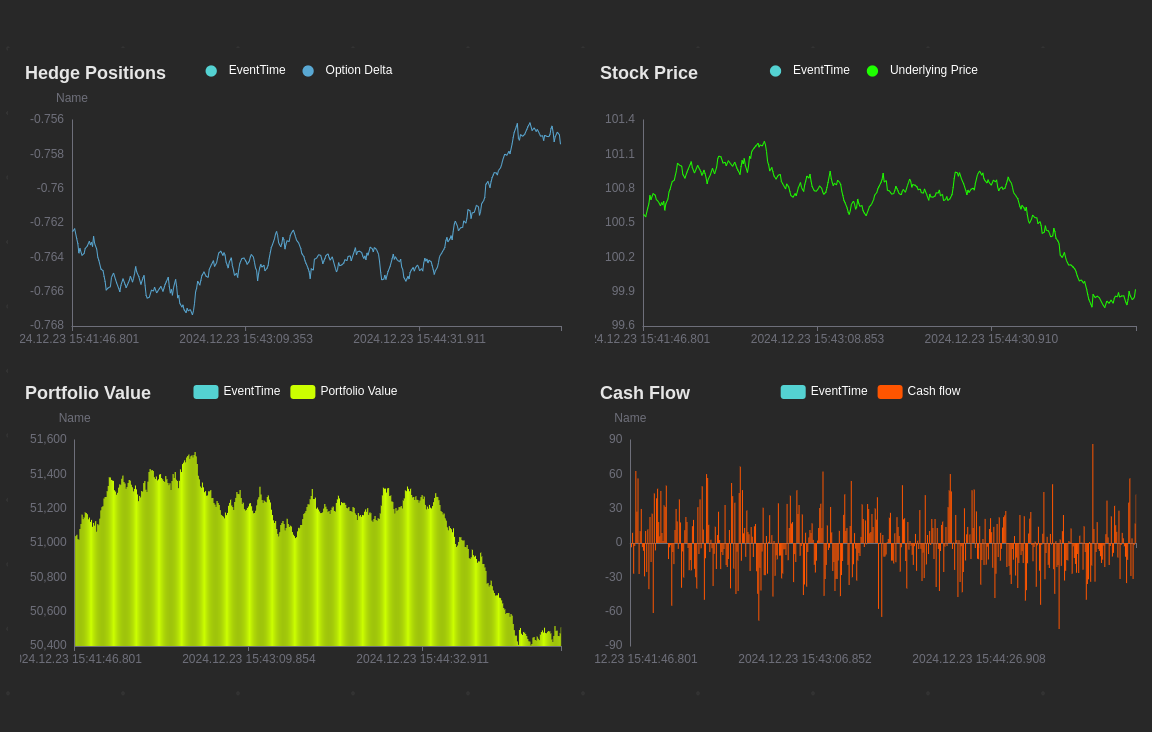This screenshot has height=732, width=1152.
Task: Click the Name axis label in Hedge Positions
Action: (x=72, y=98)
